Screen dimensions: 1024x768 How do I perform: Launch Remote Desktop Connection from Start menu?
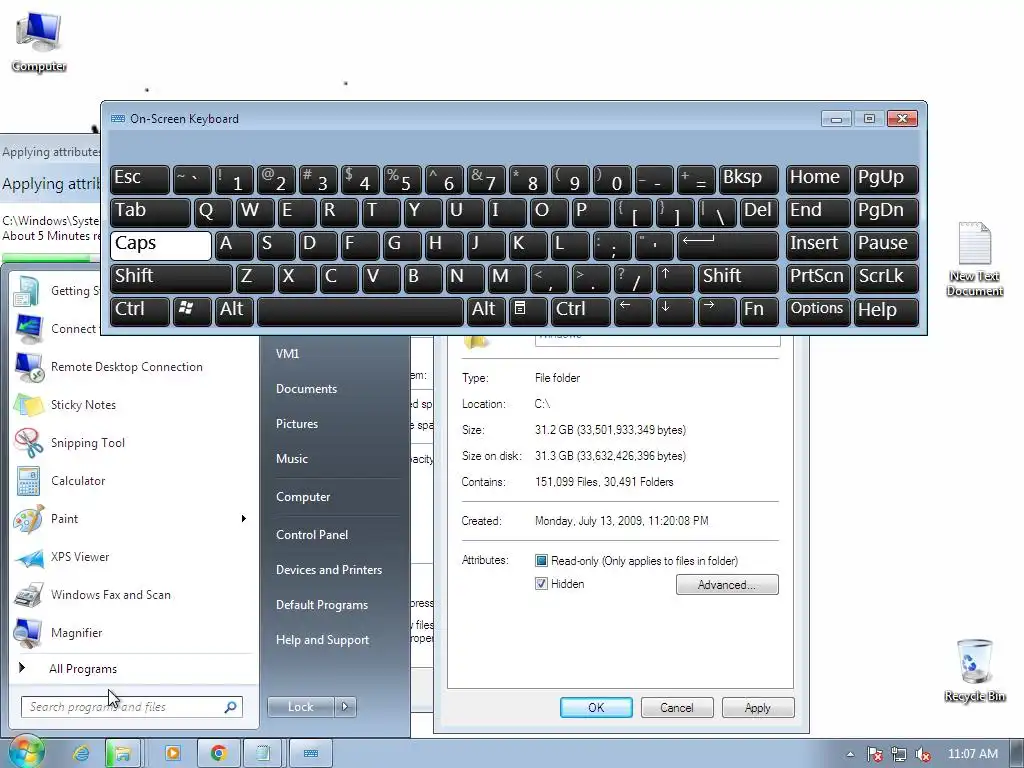pos(127,367)
